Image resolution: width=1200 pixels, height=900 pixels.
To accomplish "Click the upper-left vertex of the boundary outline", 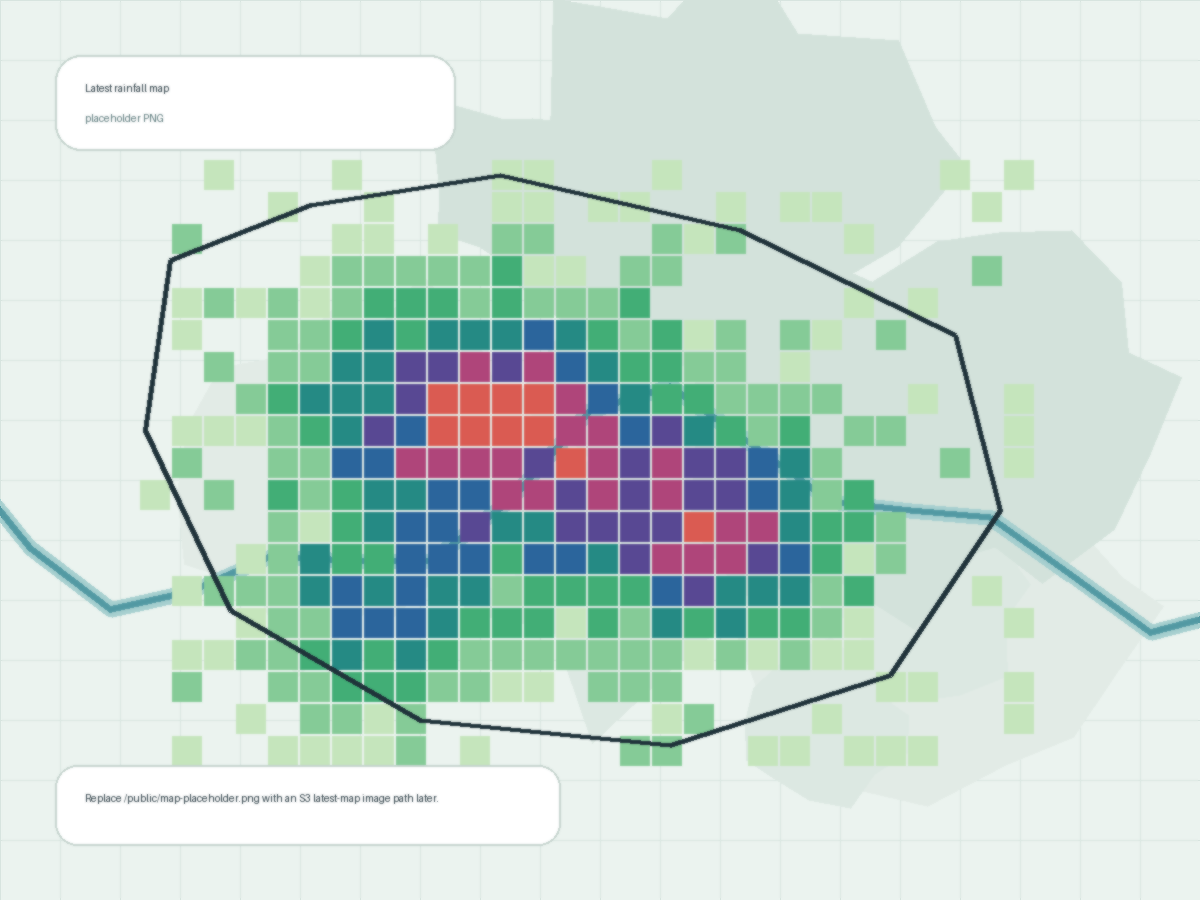I will 171,261.
